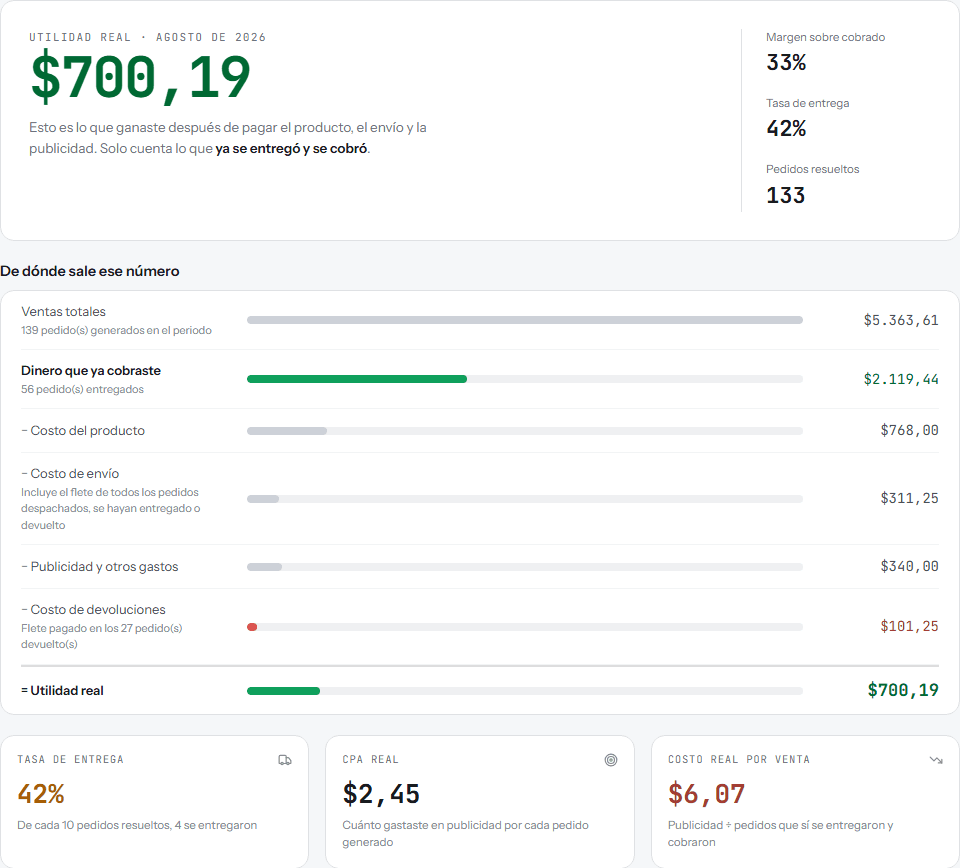Click the large "$700,19" headline figure
This screenshot has height=868, width=960.
point(140,78)
